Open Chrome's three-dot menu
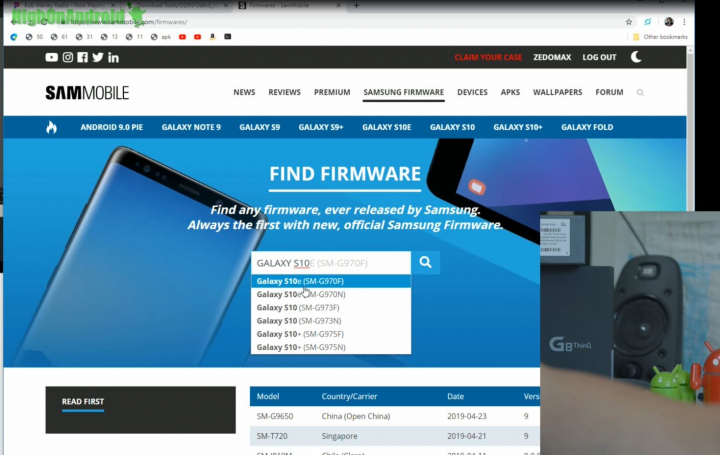720x455 pixels. [684, 22]
